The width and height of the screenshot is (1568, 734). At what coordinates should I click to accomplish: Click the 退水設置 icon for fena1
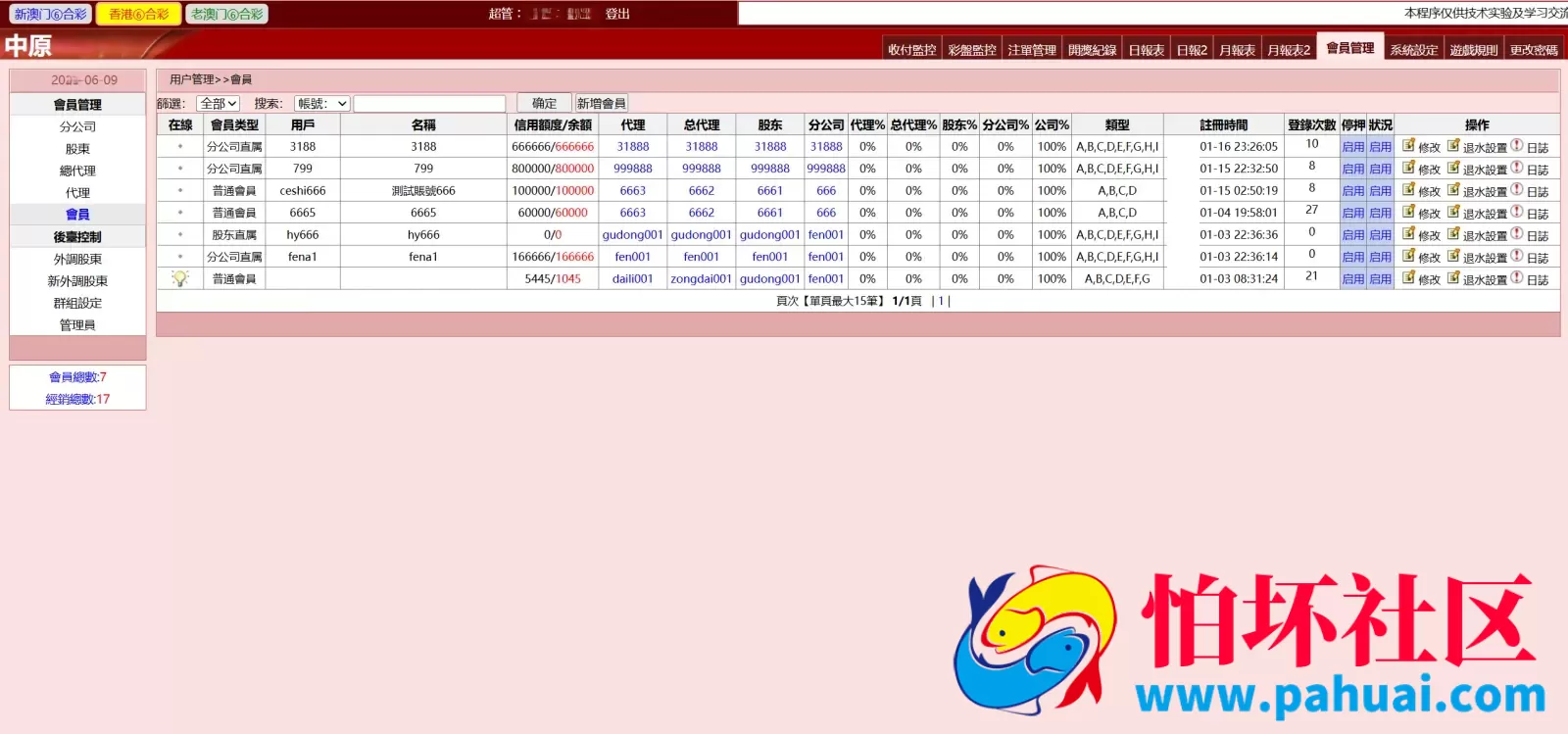(1454, 256)
